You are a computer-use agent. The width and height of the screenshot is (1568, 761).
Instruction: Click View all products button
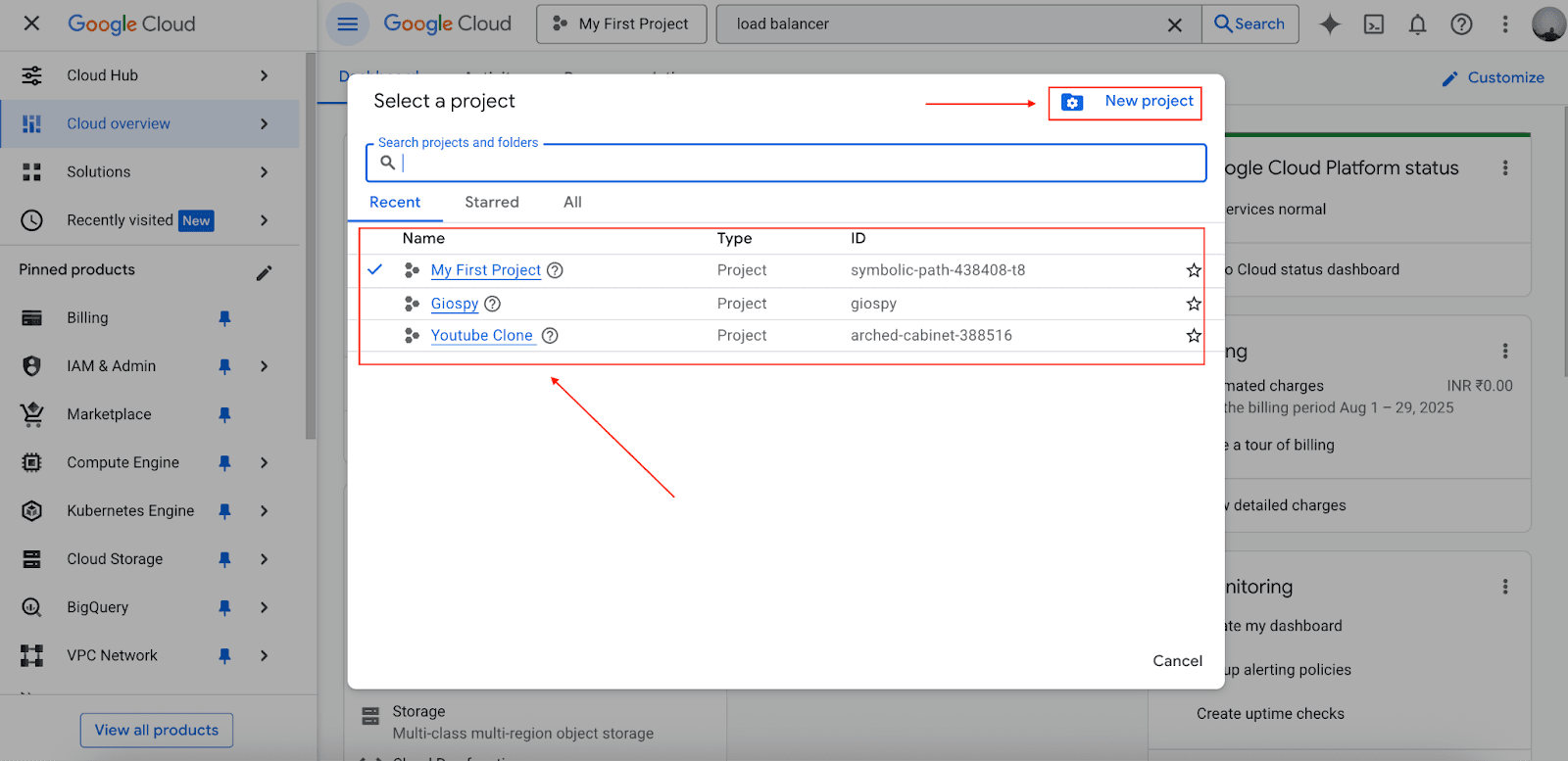157,730
